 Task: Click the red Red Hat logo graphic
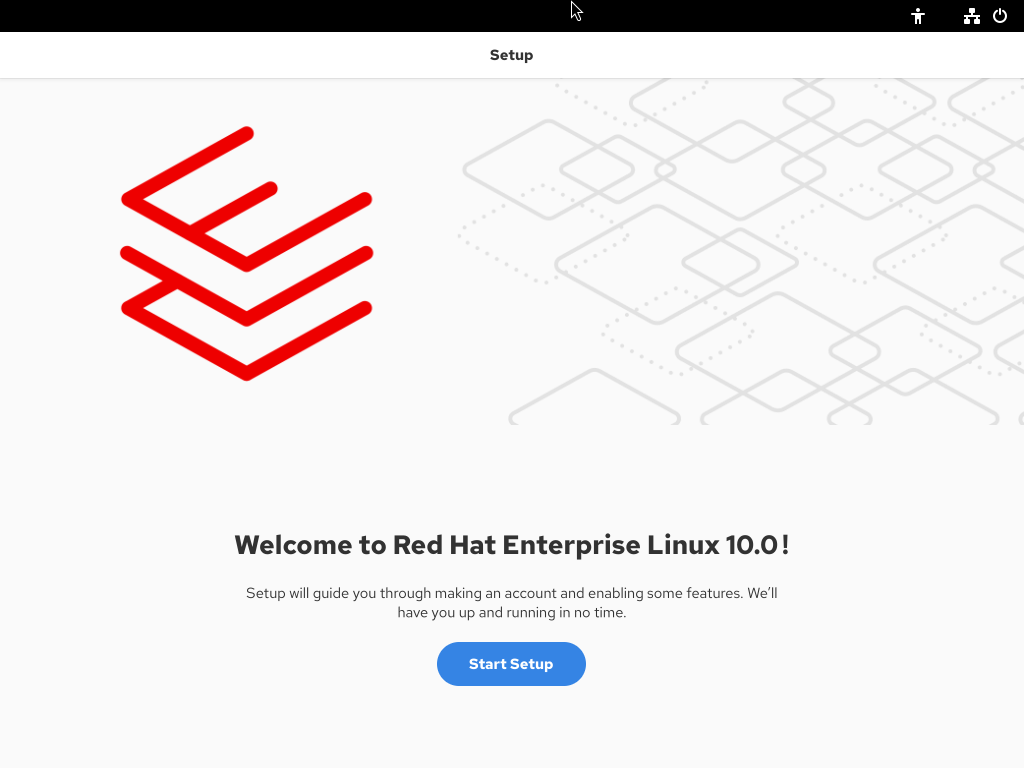[x=247, y=253]
